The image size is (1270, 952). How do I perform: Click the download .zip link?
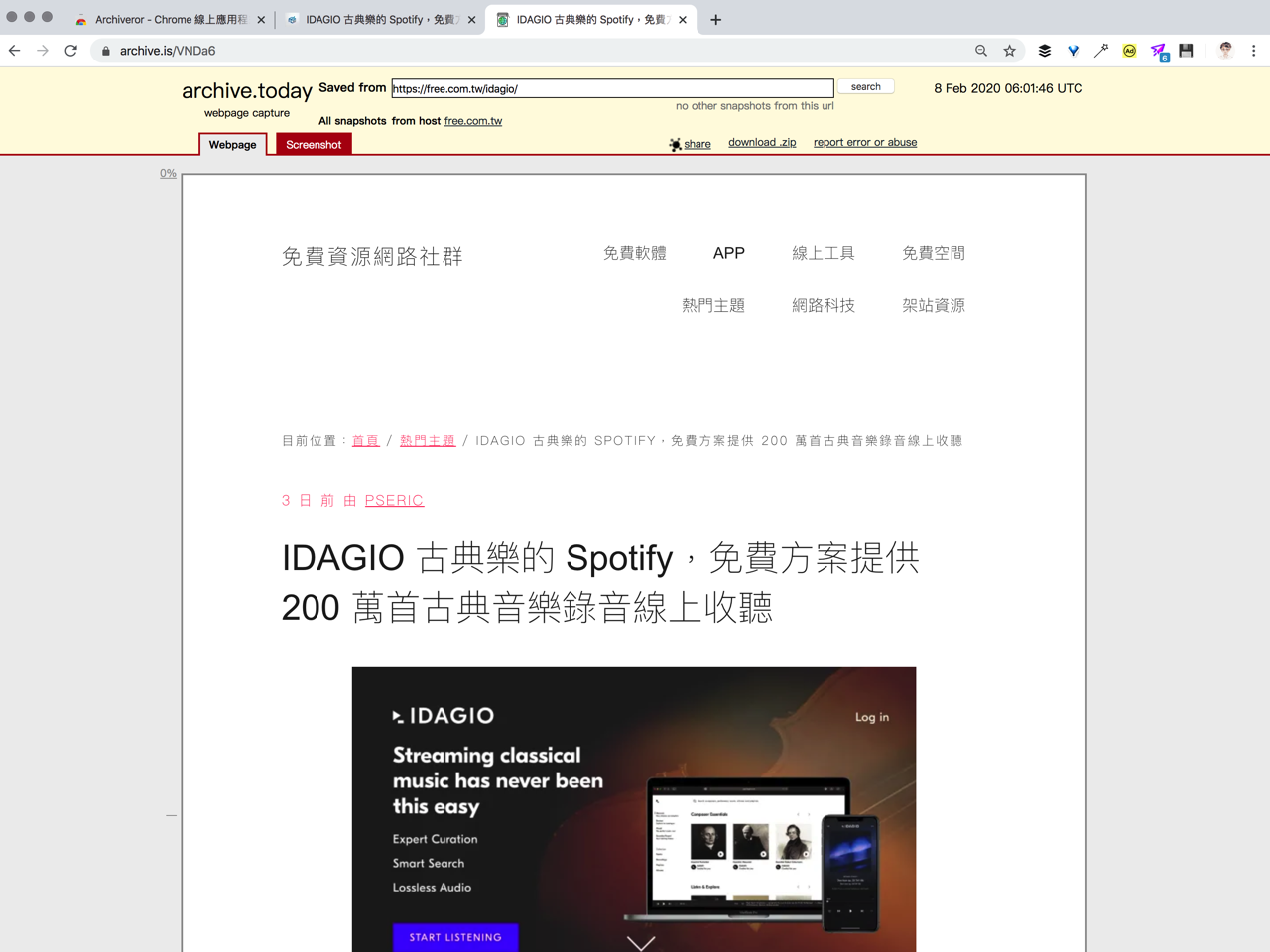point(762,142)
